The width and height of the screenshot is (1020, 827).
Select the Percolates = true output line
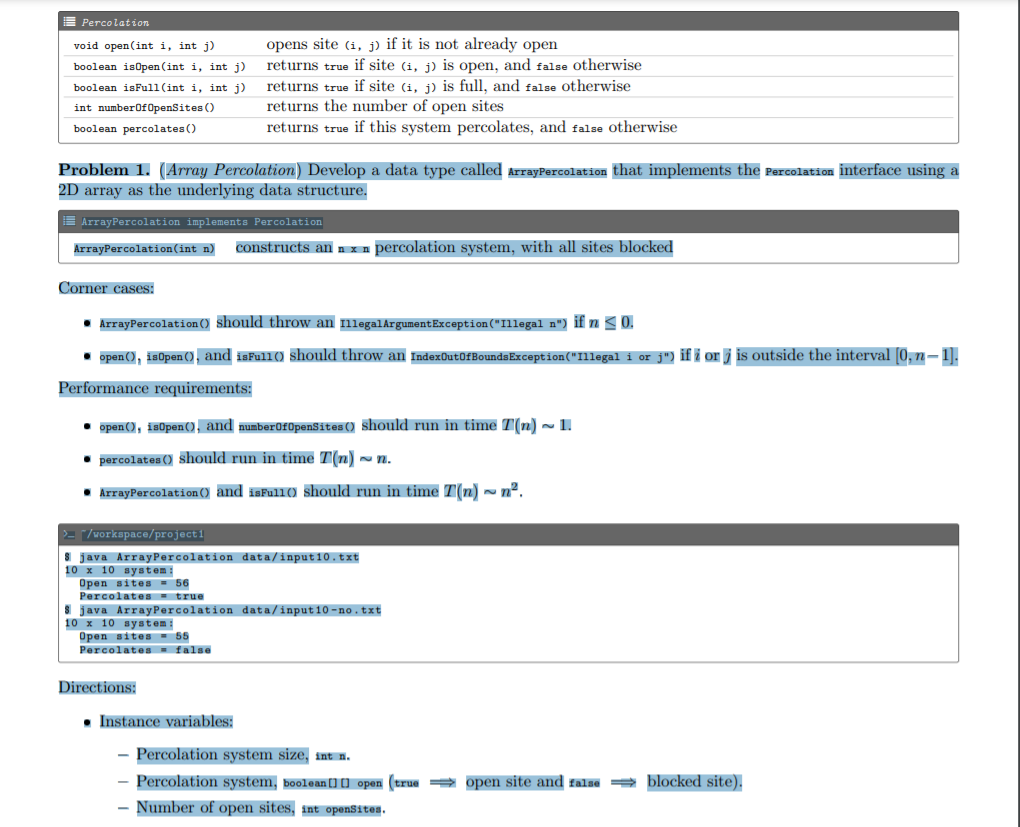[143, 595]
